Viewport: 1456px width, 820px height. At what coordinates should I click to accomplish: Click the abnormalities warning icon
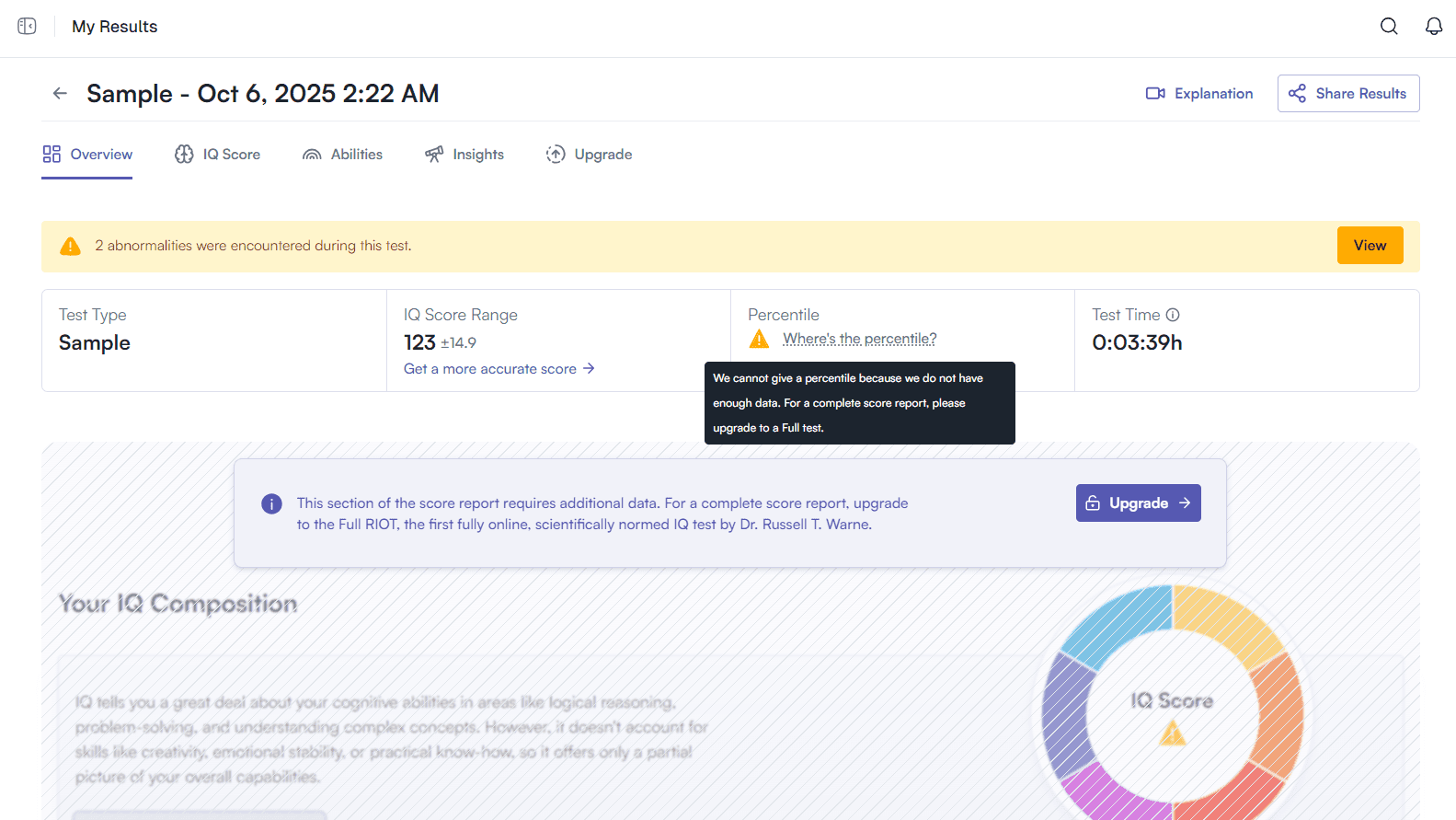coord(70,247)
